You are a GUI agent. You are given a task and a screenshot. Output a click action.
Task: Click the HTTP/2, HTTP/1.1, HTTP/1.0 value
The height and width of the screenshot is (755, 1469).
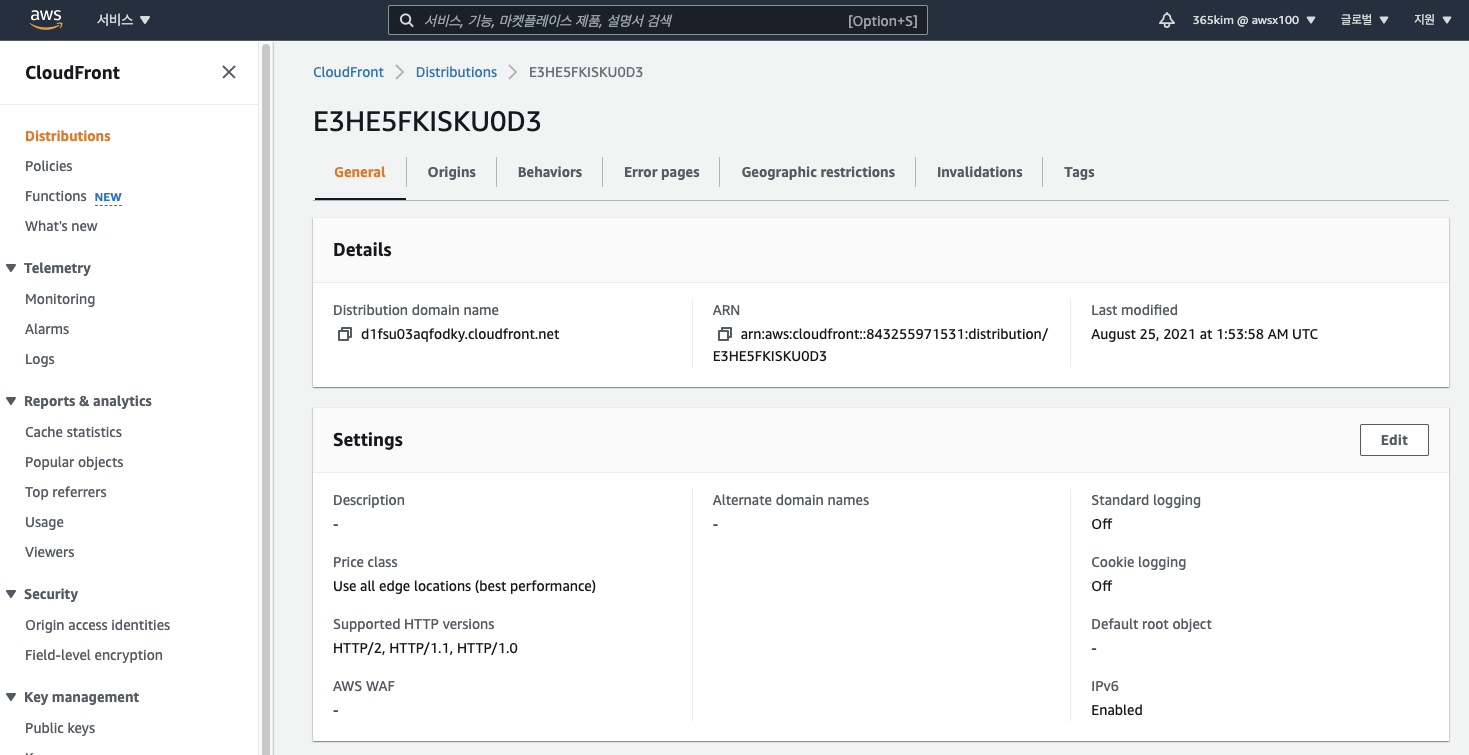[425, 648]
